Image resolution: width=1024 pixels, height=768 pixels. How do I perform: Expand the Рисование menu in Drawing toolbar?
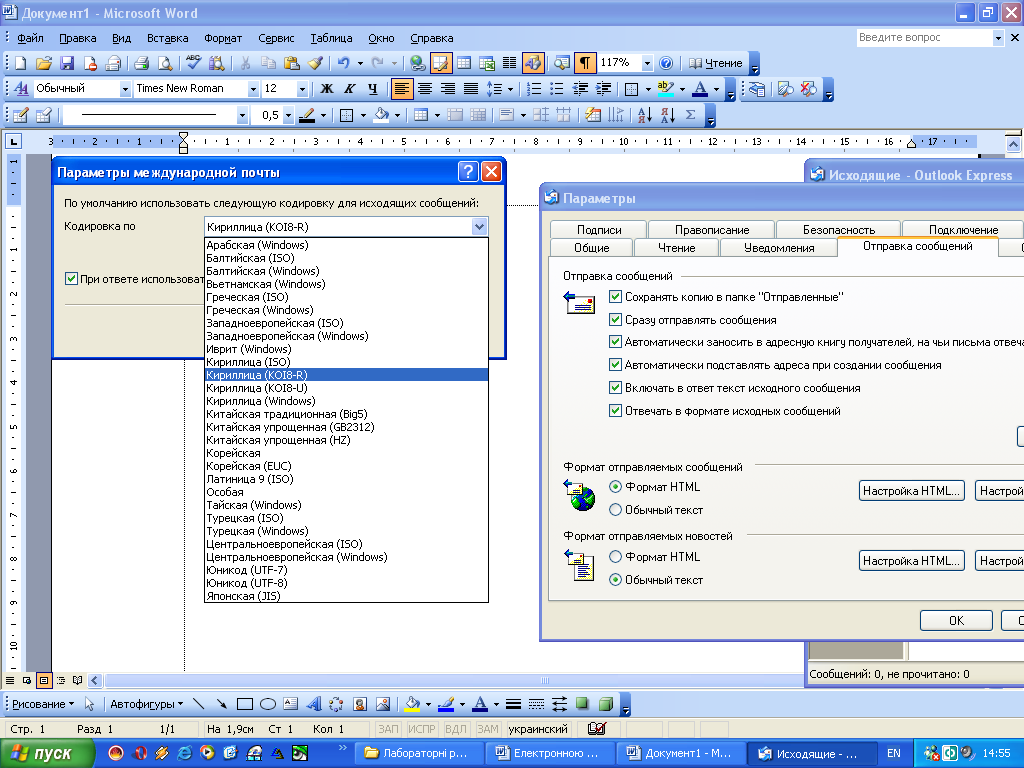click(43, 704)
